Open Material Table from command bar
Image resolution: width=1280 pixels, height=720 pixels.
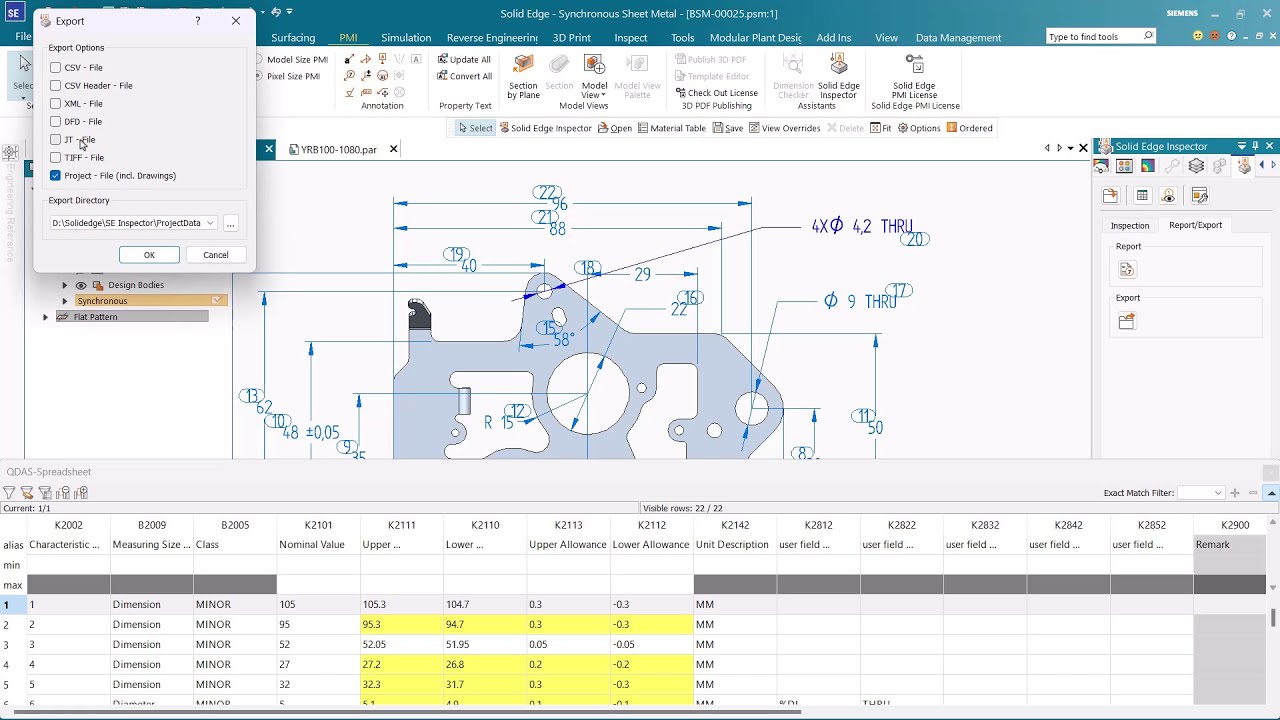(x=672, y=128)
